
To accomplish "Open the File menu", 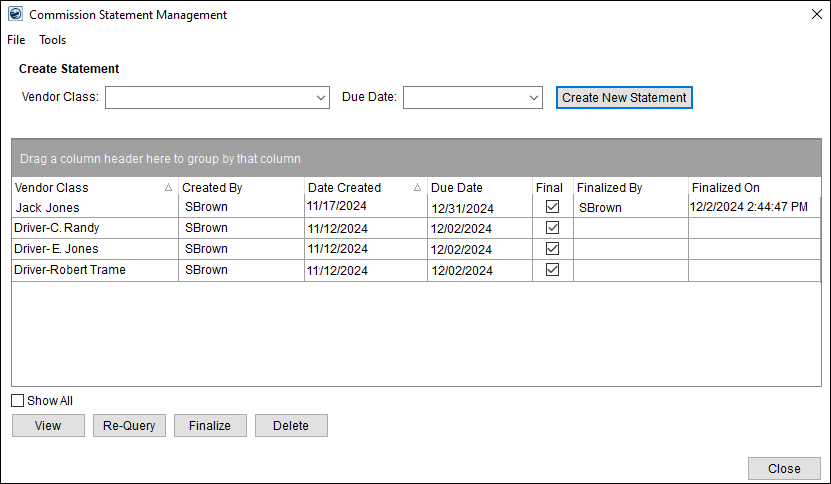I will click(16, 40).
